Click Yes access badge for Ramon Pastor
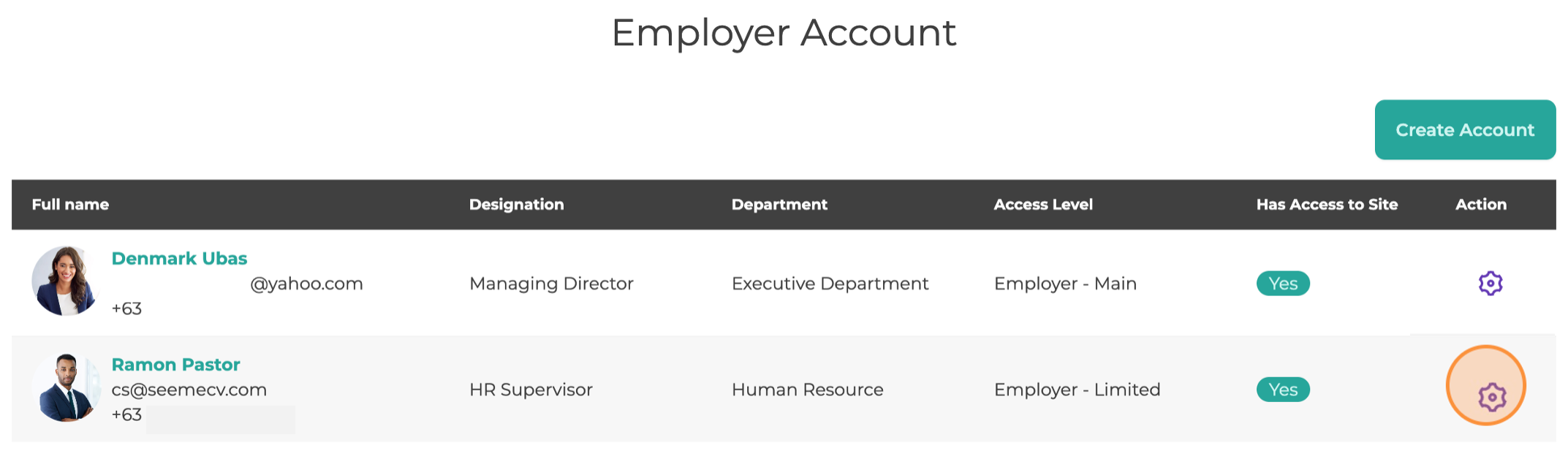1568x462 pixels. pyautogui.click(x=1283, y=390)
